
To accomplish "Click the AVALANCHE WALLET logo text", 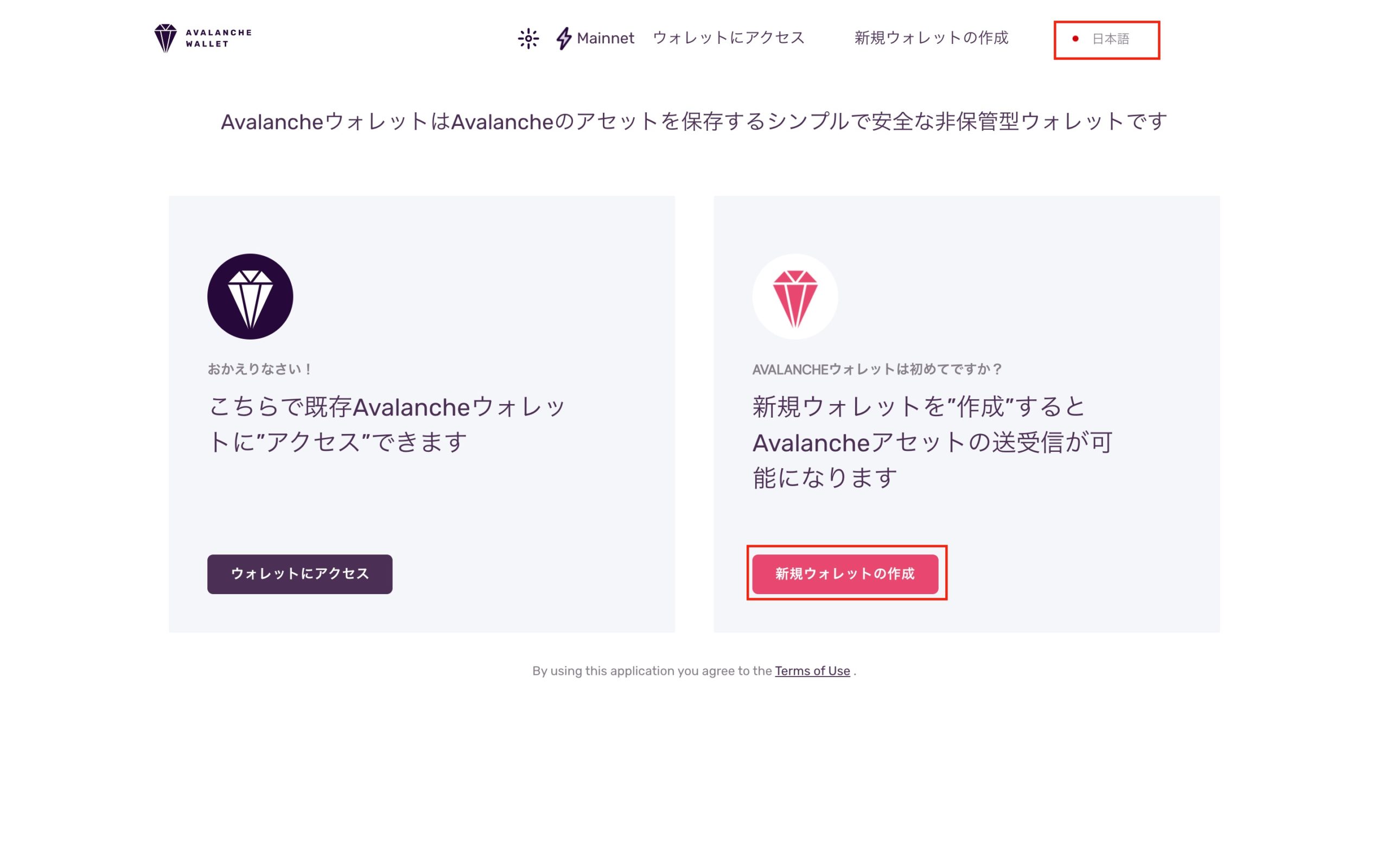I will tap(219, 38).
